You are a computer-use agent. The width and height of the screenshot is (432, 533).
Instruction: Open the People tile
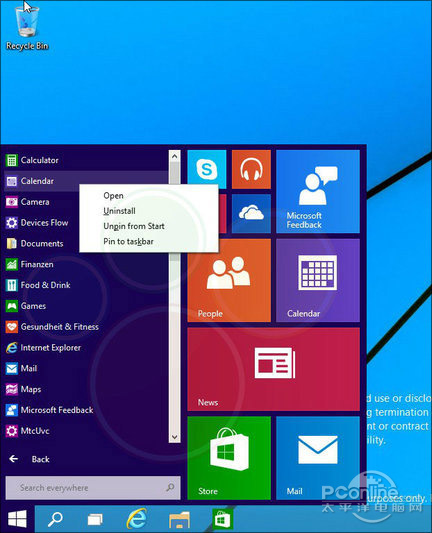[x=229, y=280]
